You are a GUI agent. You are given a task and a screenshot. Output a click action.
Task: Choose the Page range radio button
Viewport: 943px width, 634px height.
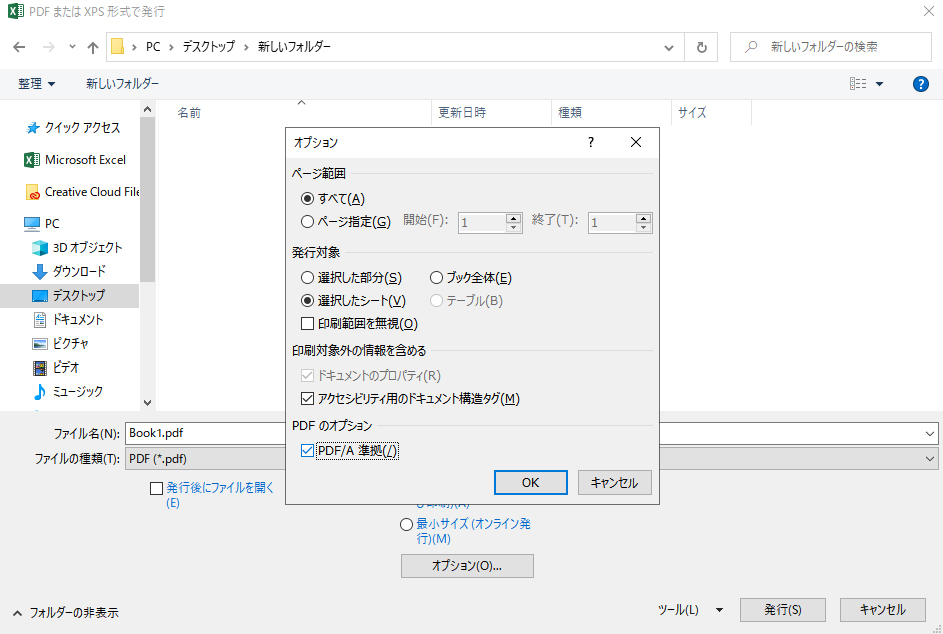tap(308, 222)
